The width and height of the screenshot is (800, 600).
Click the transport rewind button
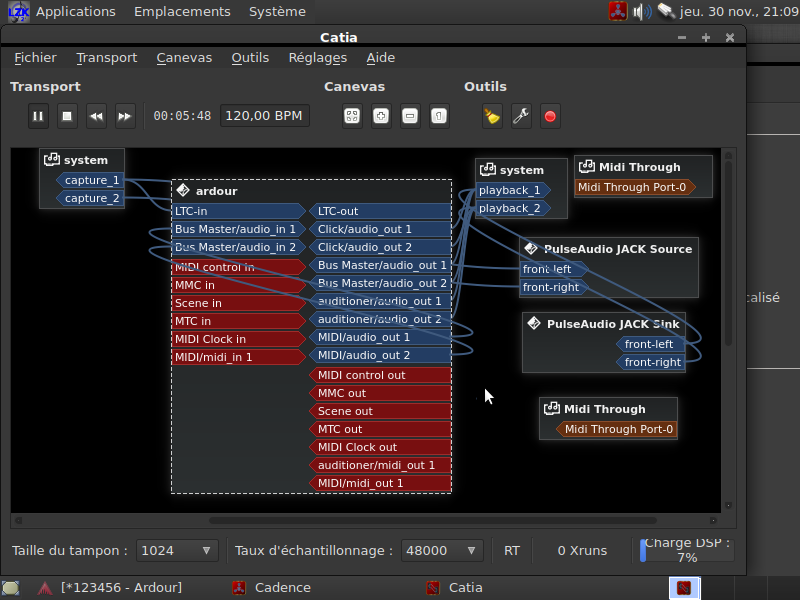coord(96,116)
